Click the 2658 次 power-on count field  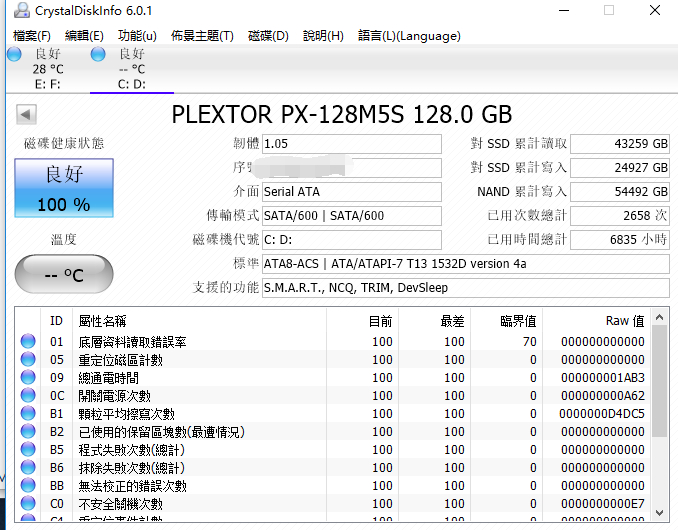coord(620,216)
